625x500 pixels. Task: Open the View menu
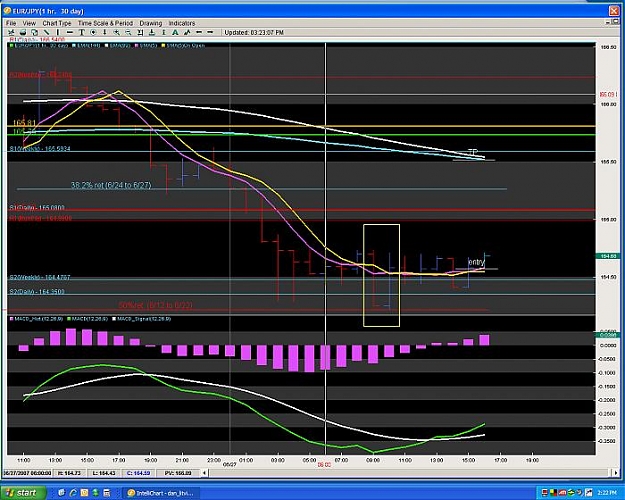pyautogui.click(x=29, y=23)
